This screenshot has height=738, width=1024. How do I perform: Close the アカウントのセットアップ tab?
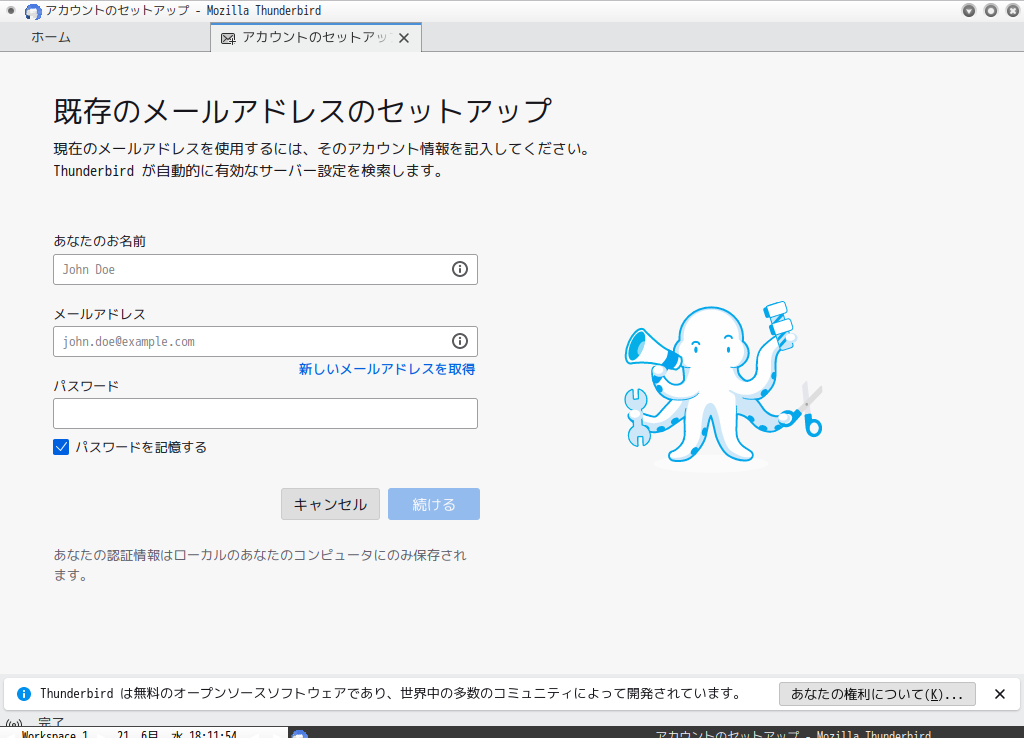click(404, 38)
